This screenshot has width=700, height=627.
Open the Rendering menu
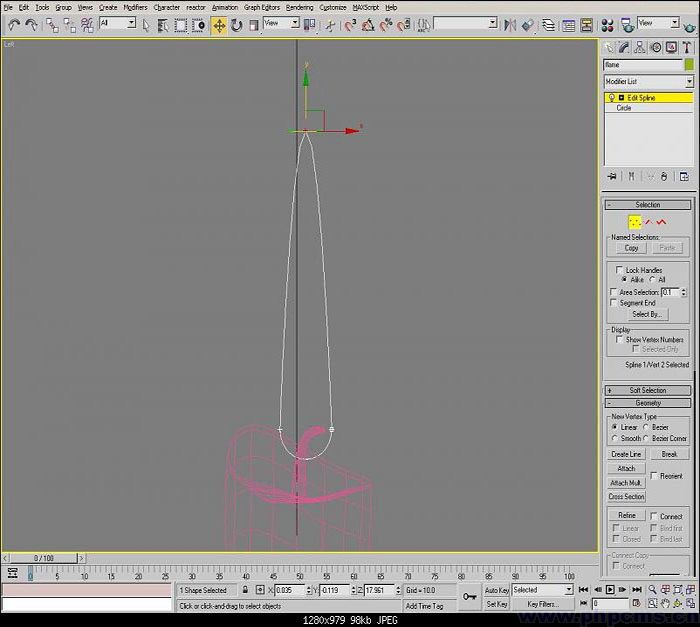[x=300, y=8]
